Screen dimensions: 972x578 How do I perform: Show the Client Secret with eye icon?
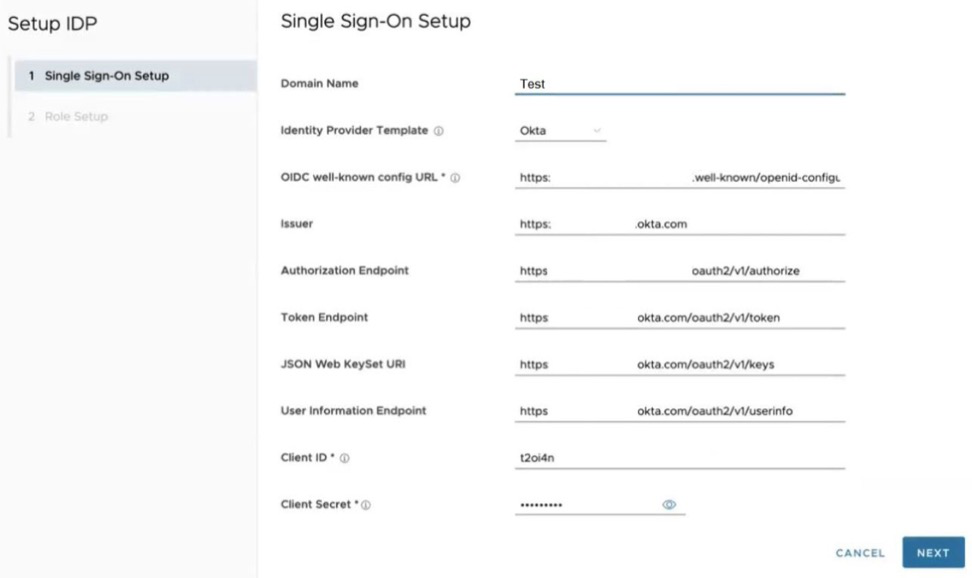pos(669,505)
